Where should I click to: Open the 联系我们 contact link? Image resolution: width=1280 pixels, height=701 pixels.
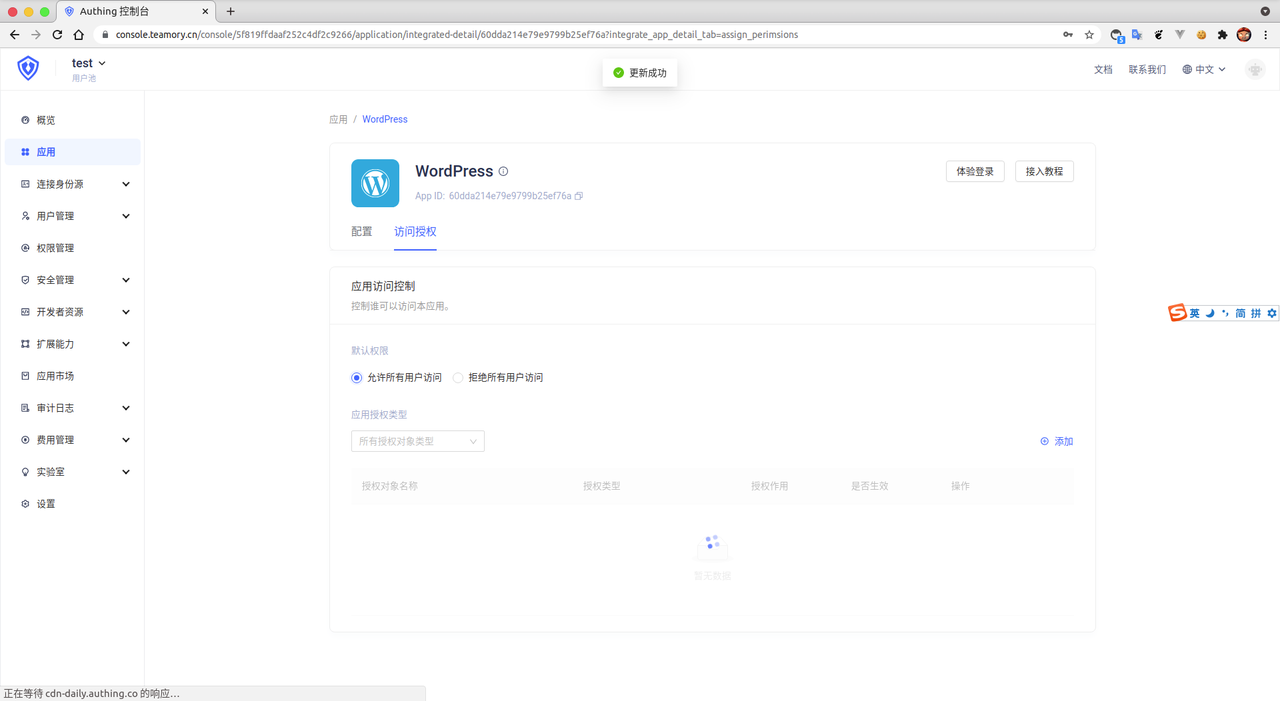pyautogui.click(x=1147, y=70)
